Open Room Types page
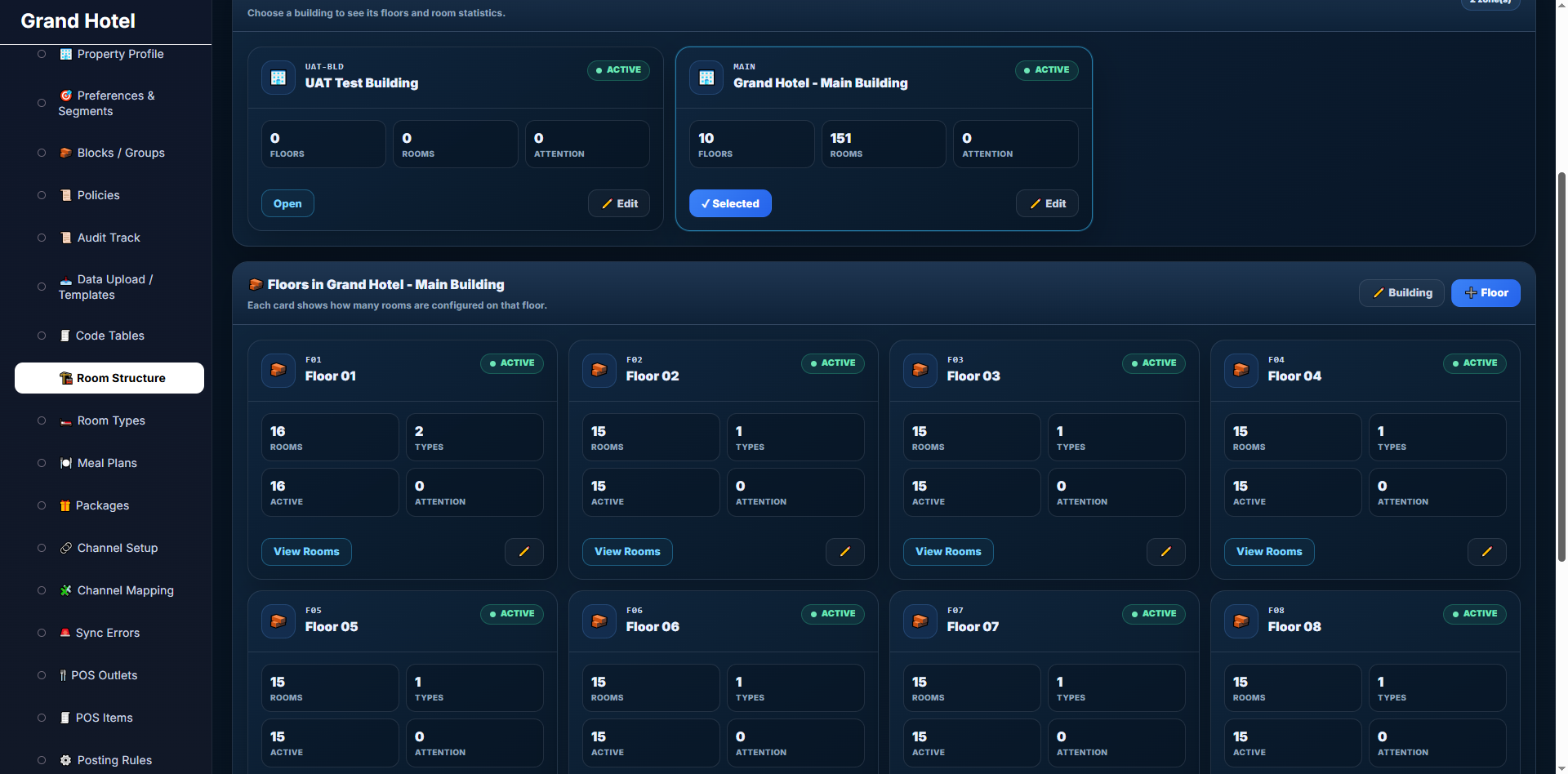The height and width of the screenshot is (774, 1568). pyautogui.click(x=109, y=420)
